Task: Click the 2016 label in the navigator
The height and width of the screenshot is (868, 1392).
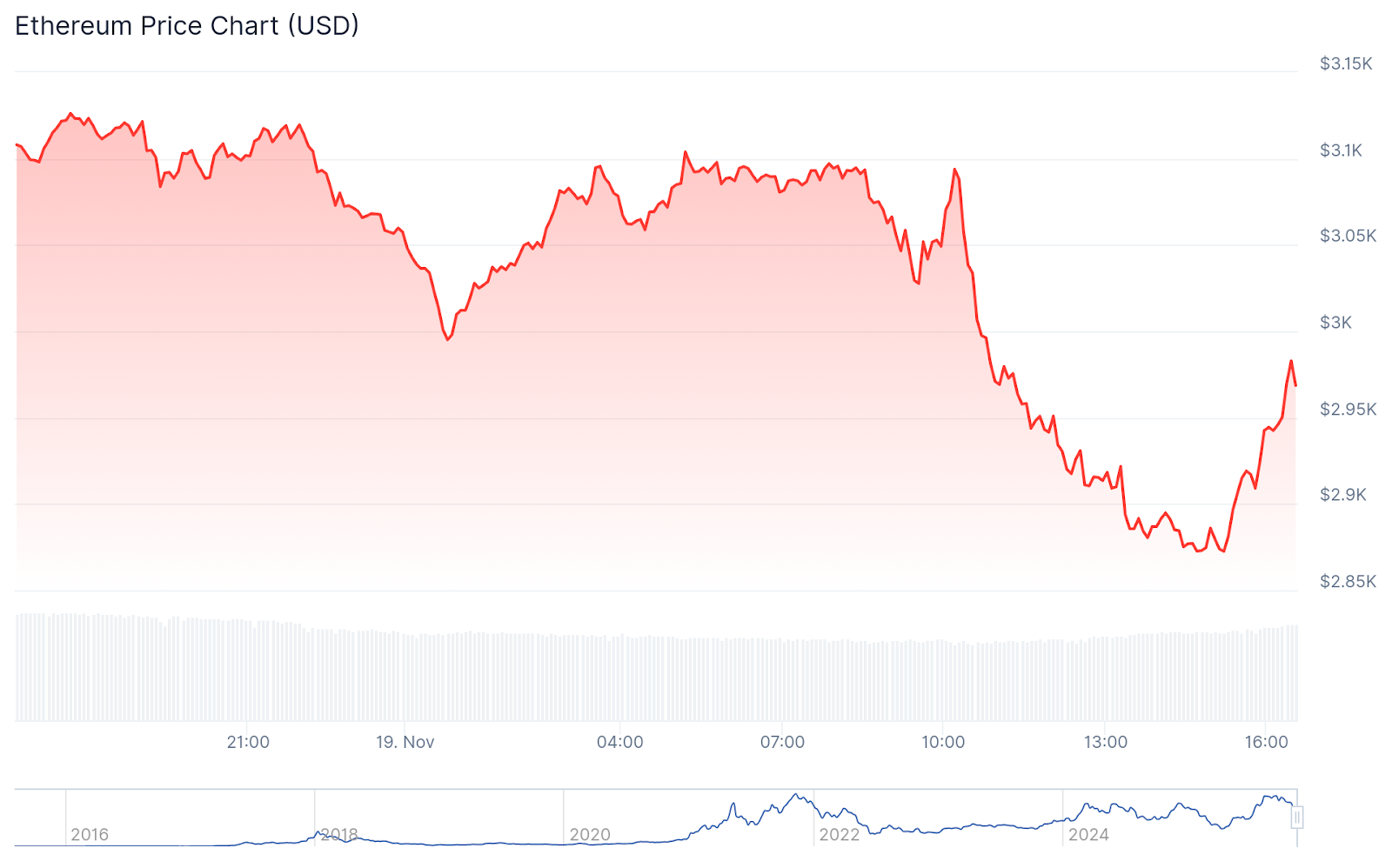Action: coord(90,835)
